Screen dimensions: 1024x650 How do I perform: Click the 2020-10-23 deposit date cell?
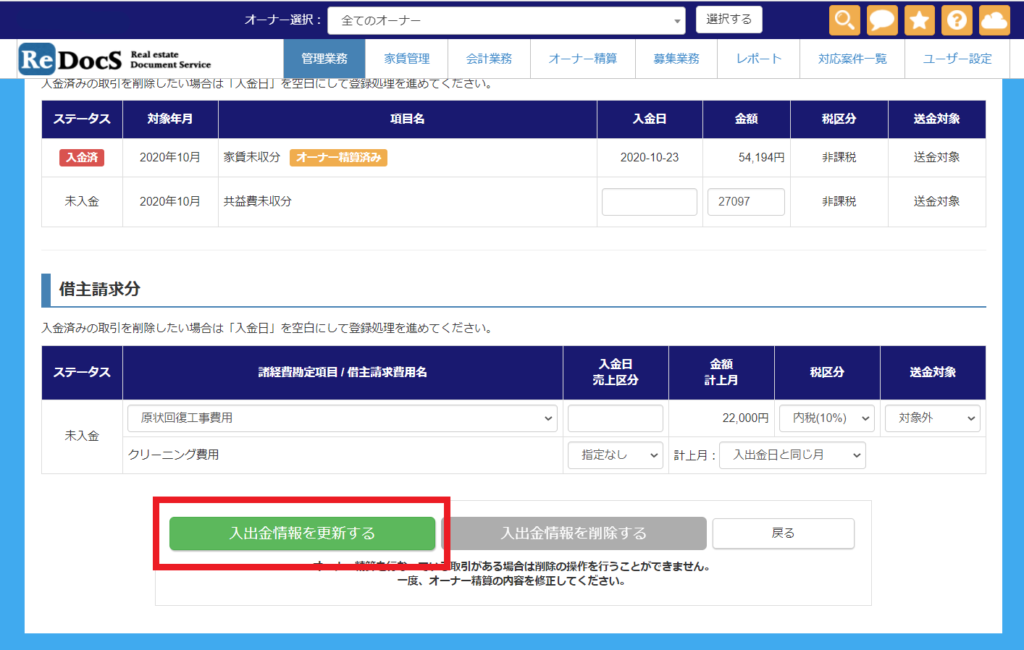649,157
